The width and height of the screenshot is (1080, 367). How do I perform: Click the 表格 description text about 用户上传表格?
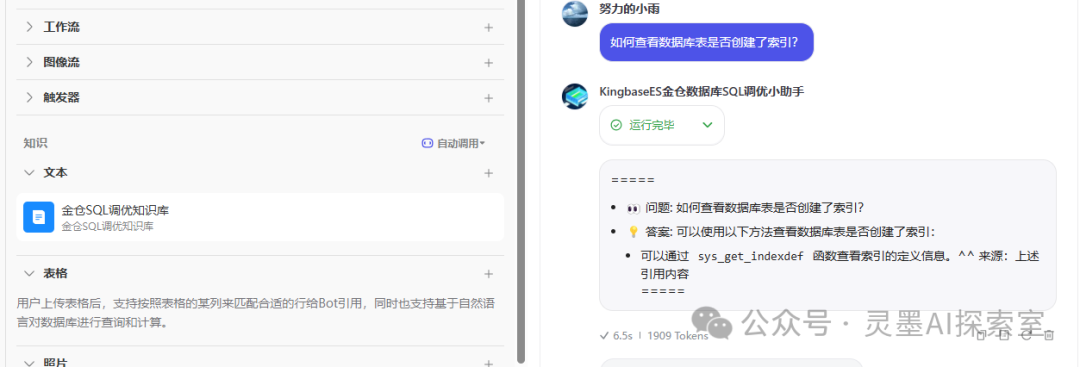coord(256,313)
